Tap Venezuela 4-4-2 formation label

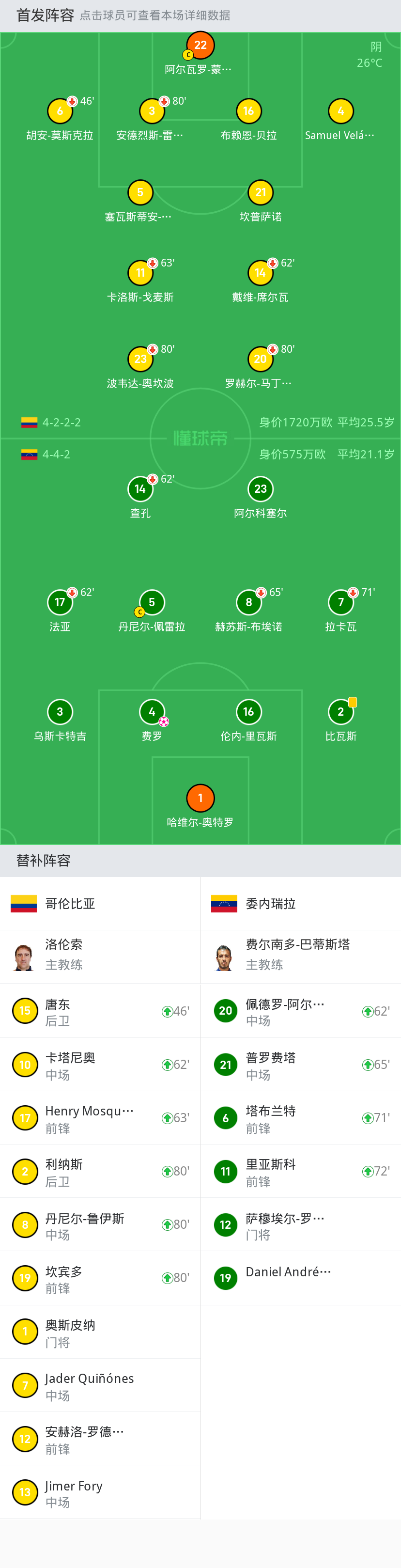pyautogui.click(x=56, y=454)
